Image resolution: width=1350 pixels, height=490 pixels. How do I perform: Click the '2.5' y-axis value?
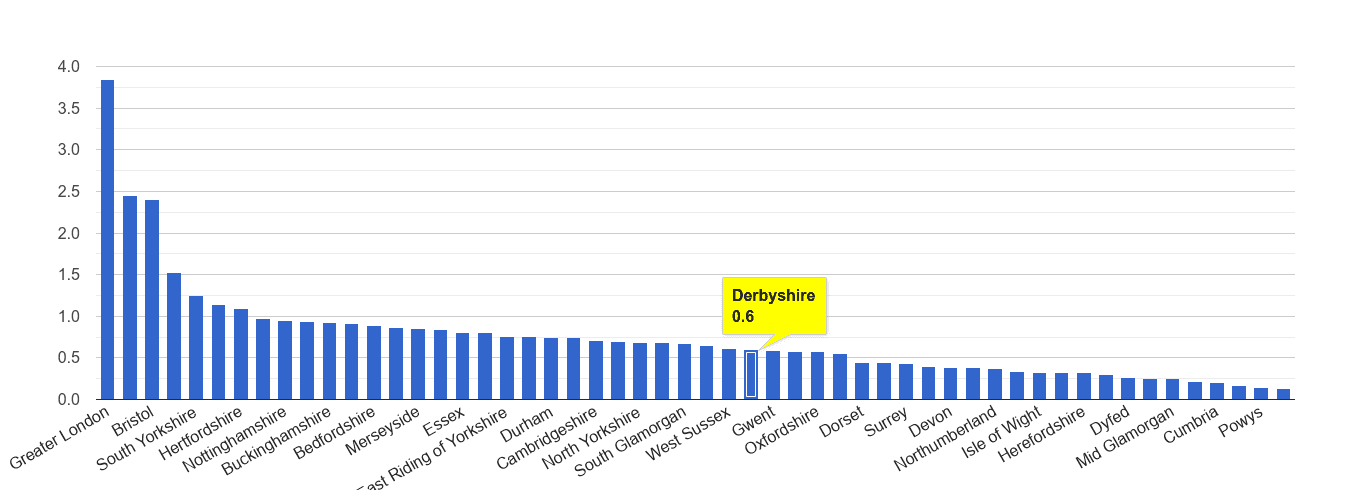pos(69,192)
